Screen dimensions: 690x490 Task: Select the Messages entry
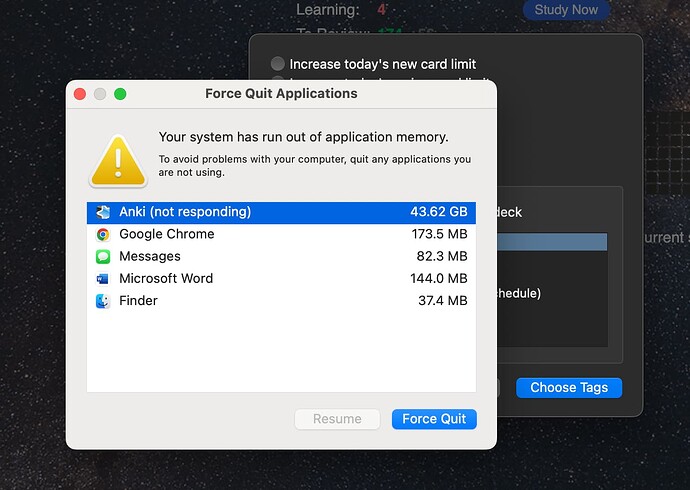tap(280, 256)
